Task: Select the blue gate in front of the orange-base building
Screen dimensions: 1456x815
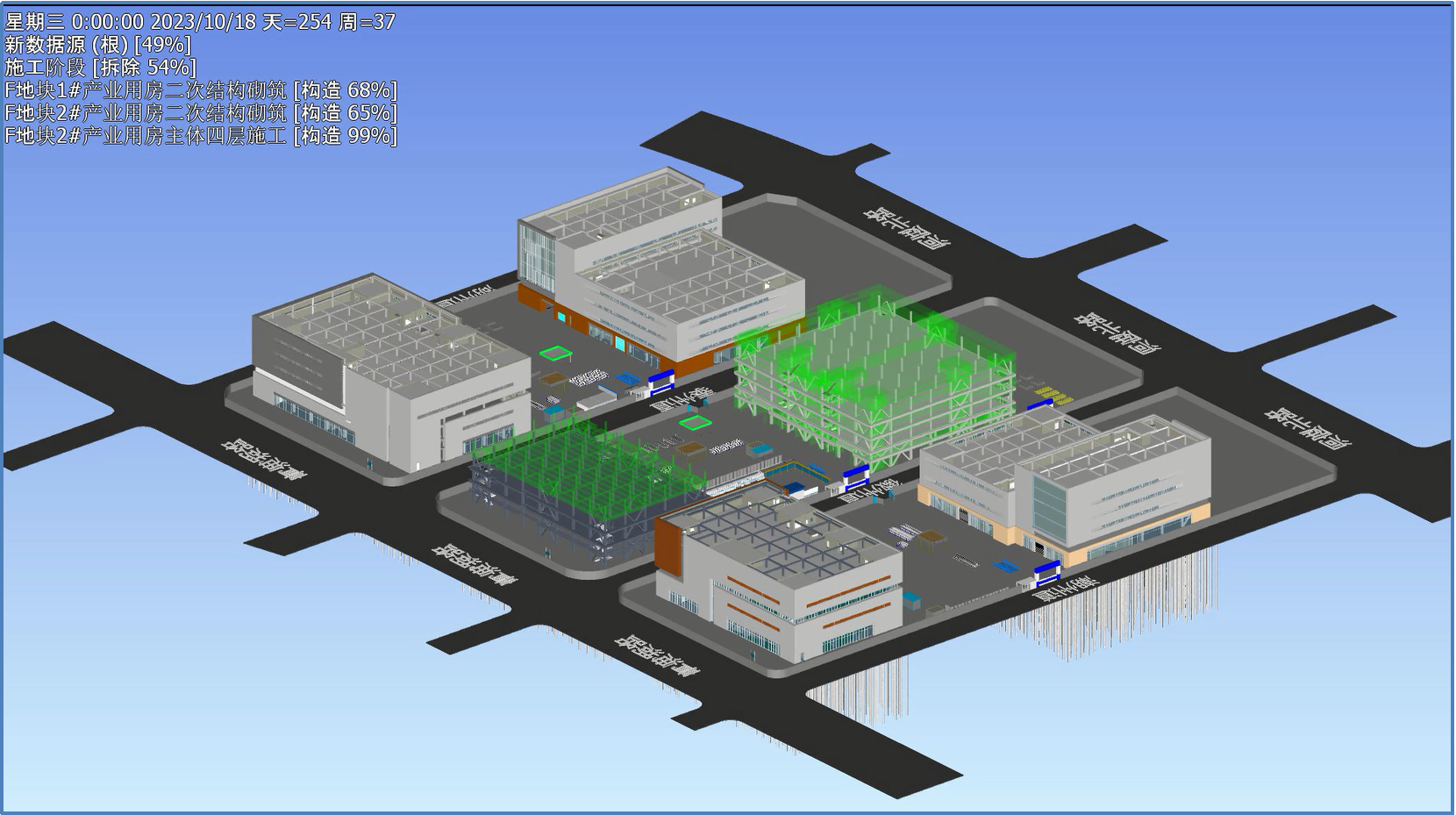Action: pos(660,380)
